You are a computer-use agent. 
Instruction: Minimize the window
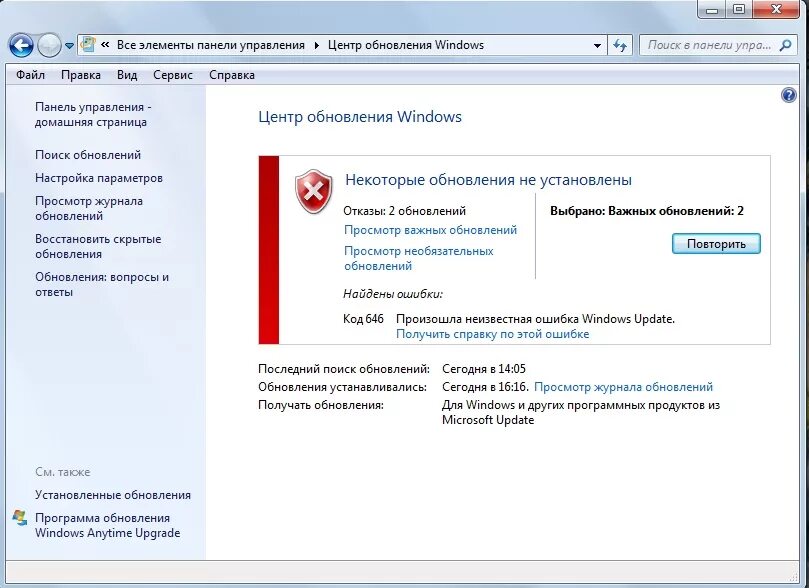(713, 9)
